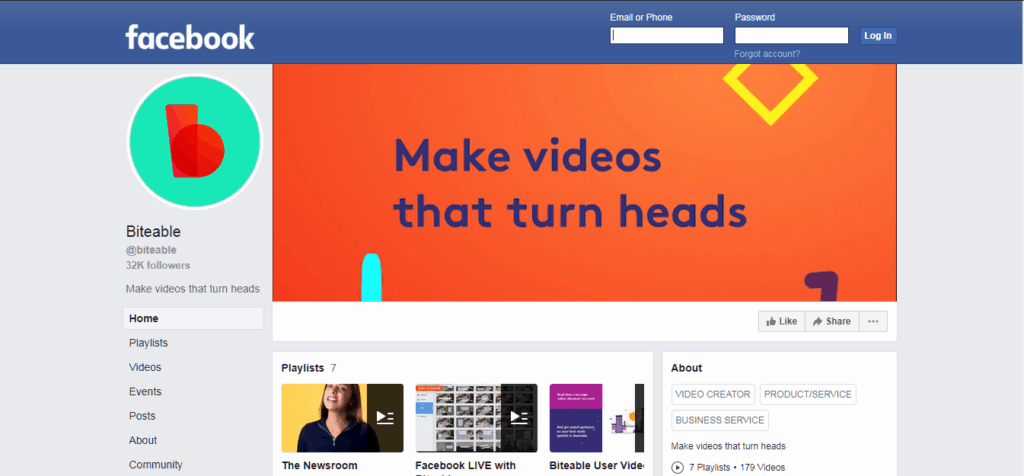Focus the Password field
This screenshot has height=476, width=1024.
(792, 35)
